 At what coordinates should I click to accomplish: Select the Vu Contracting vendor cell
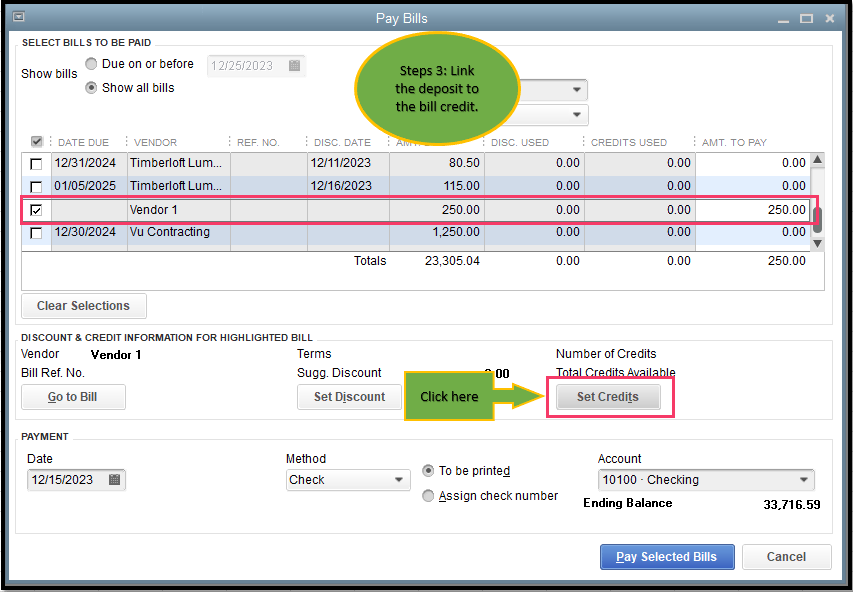click(179, 232)
